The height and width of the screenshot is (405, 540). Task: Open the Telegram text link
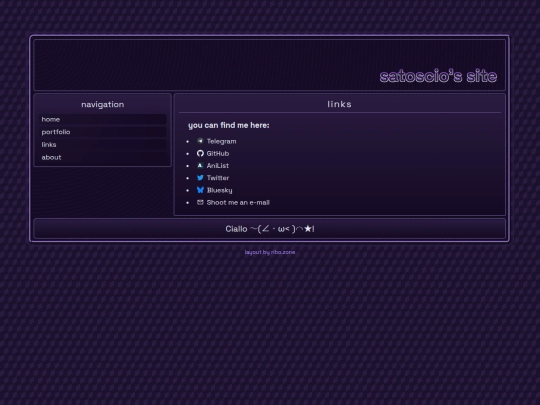221,141
